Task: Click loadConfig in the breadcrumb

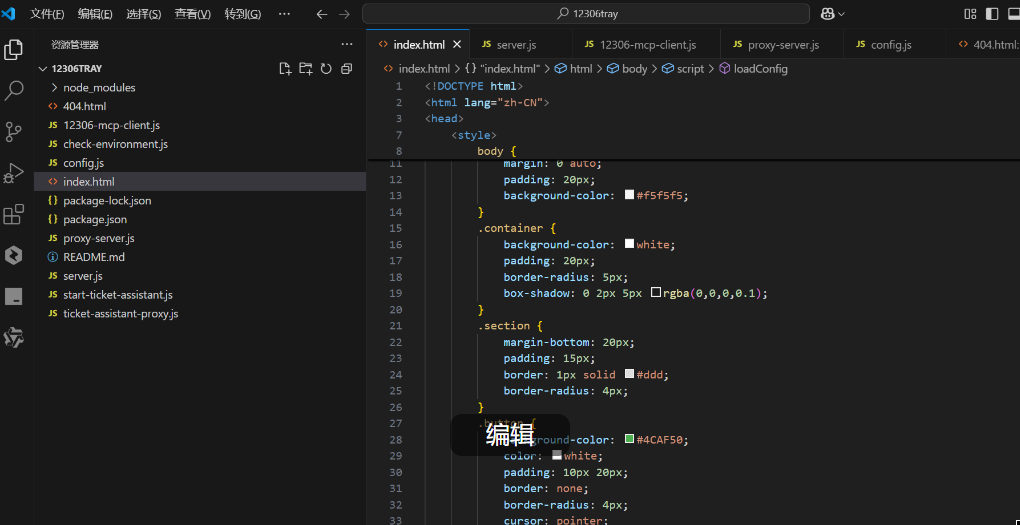Action: pyautogui.click(x=760, y=69)
